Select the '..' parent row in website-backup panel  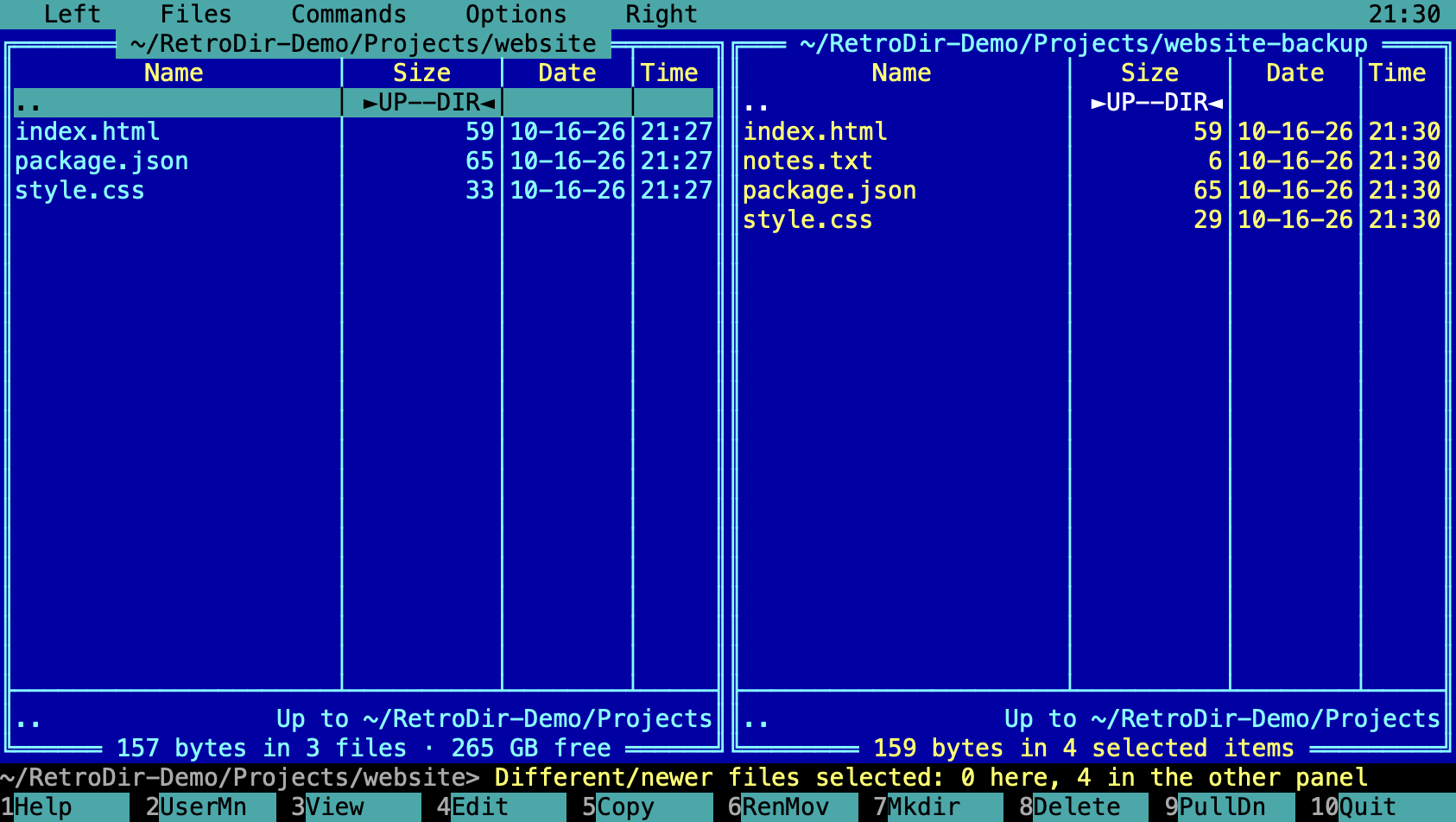coord(1092,103)
